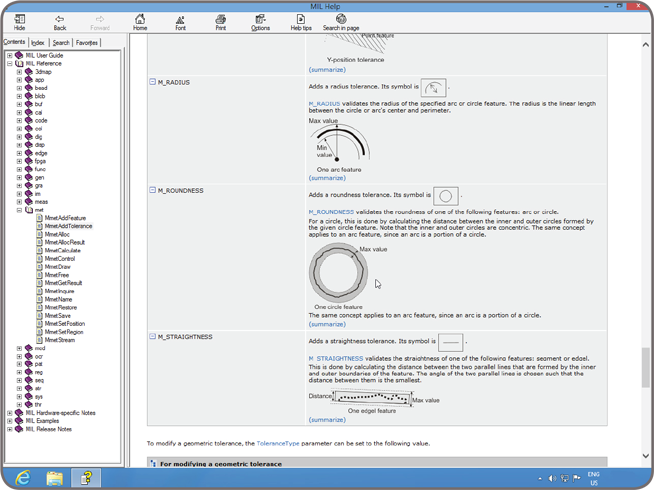Click the M_ROUNDNESS blue link
Image resolution: width=655 pixels, height=490 pixels.
click(x=331, y=212)
